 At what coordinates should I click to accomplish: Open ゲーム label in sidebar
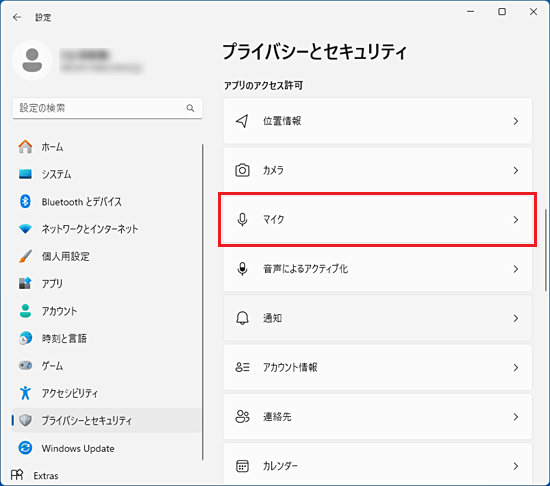pos(52,366)
